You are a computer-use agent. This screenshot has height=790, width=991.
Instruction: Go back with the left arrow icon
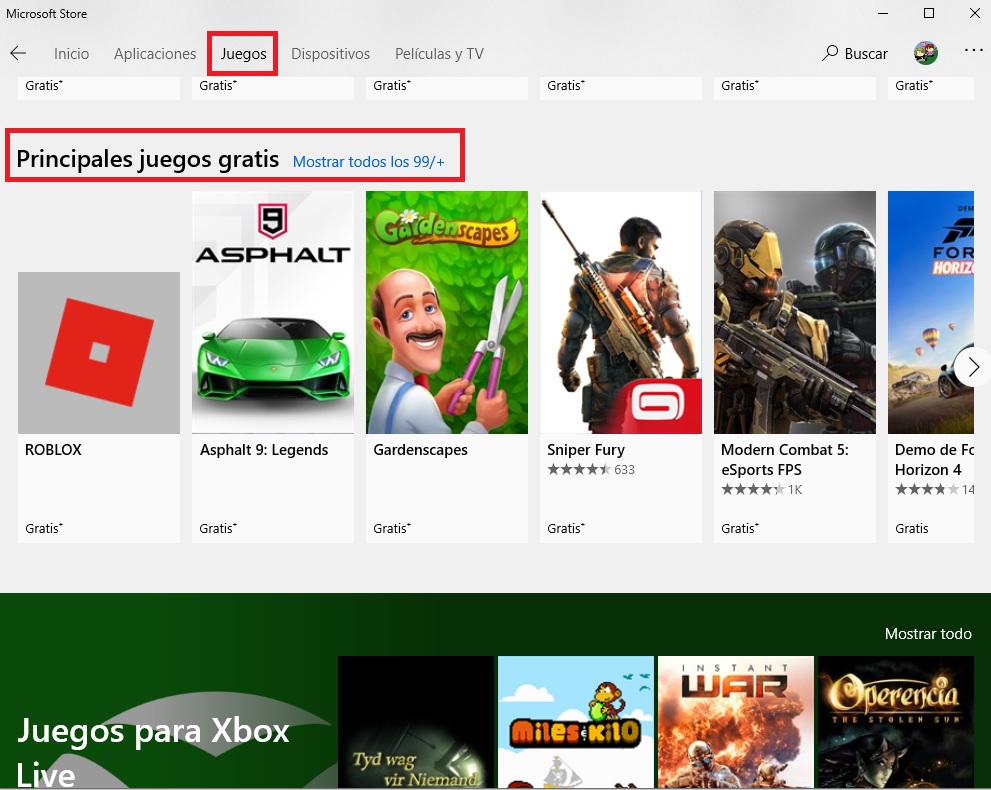click(x=18, y=53)
